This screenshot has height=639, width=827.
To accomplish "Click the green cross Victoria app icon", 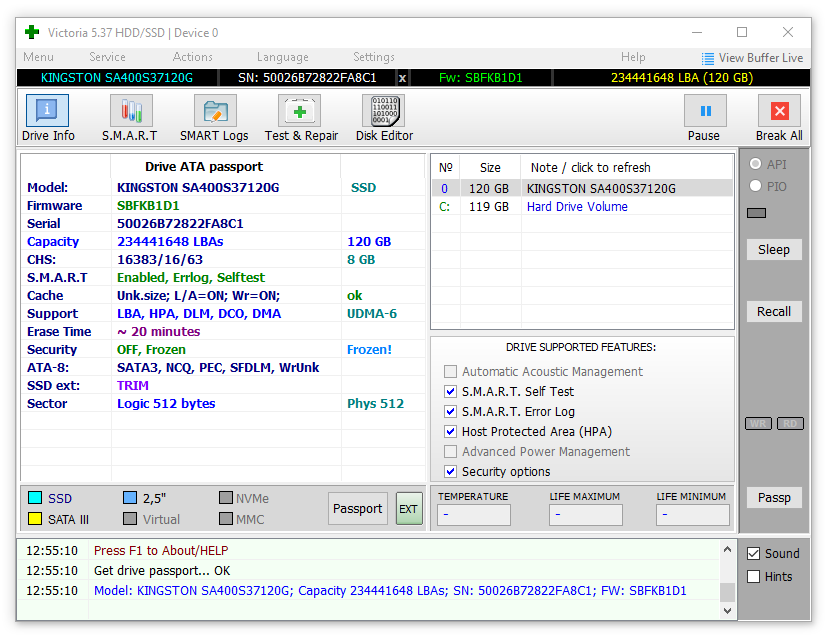I will 32,33.
